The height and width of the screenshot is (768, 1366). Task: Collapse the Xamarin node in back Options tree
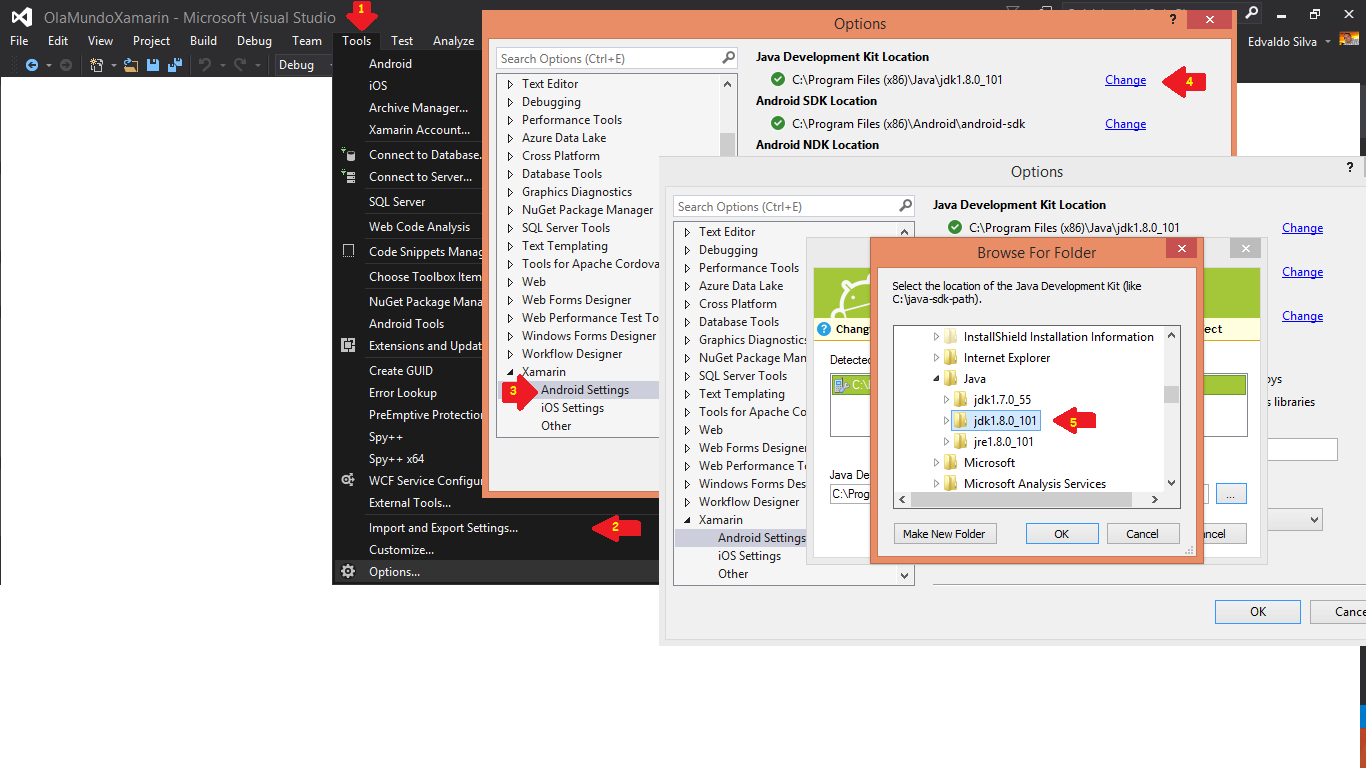click(510, 372)
